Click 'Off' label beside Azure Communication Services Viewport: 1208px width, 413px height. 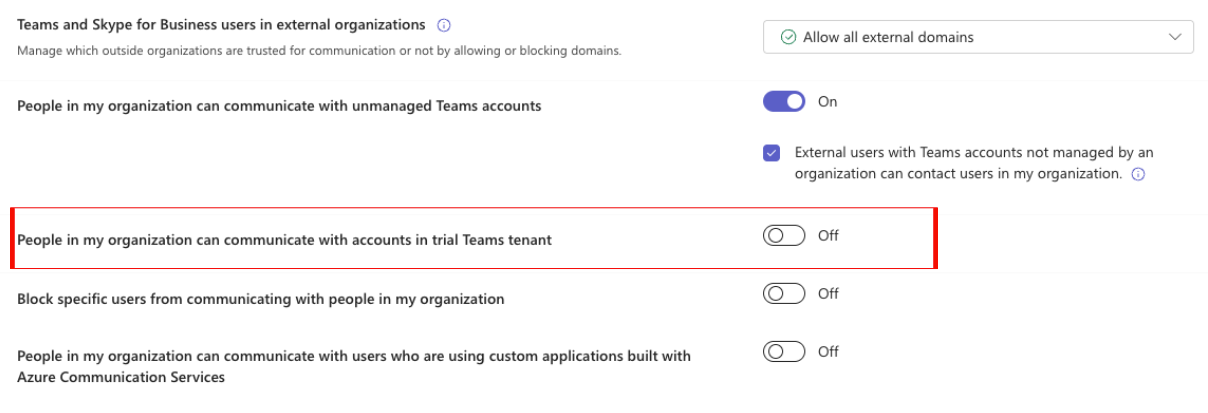point(828,352)
